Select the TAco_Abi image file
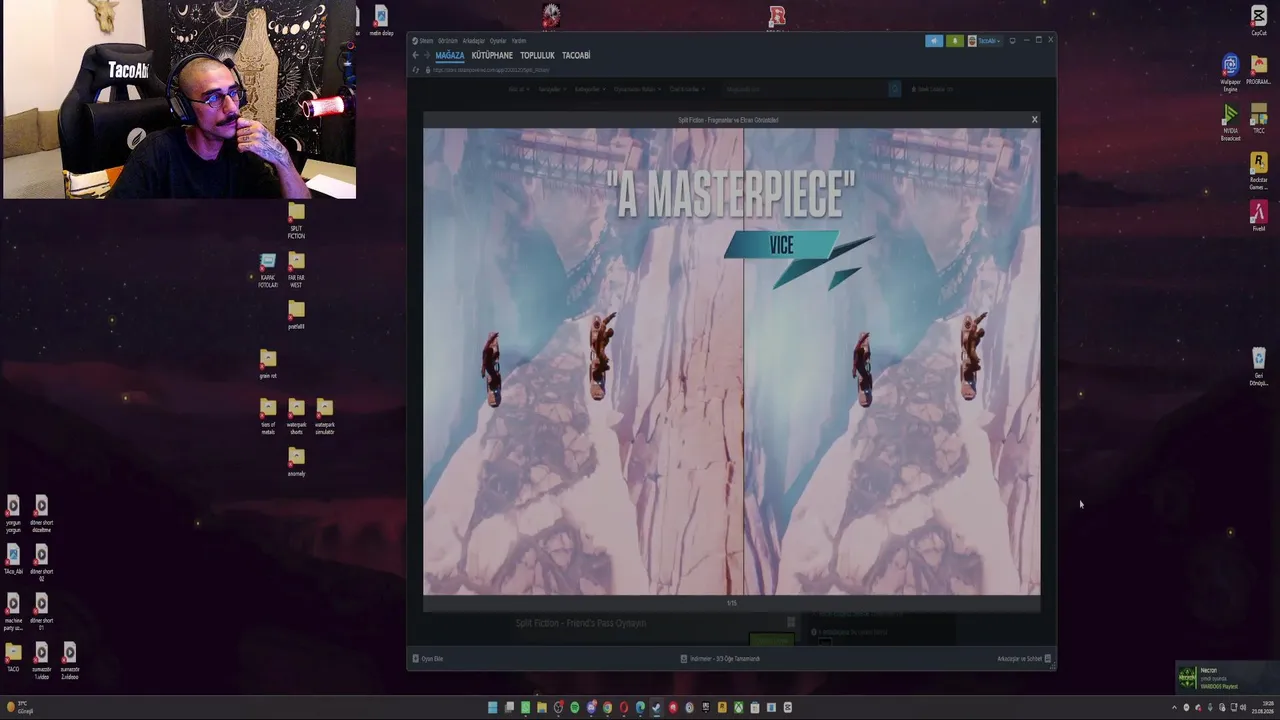Viewport: 1280px width, 720px height. [13, 560]
